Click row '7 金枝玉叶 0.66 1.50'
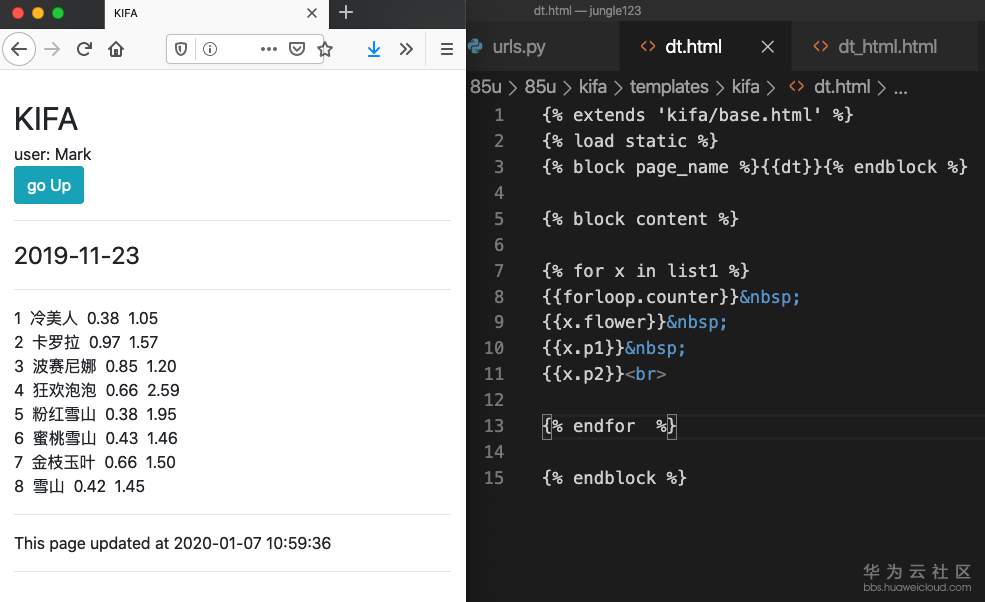 tap(95, 462)
